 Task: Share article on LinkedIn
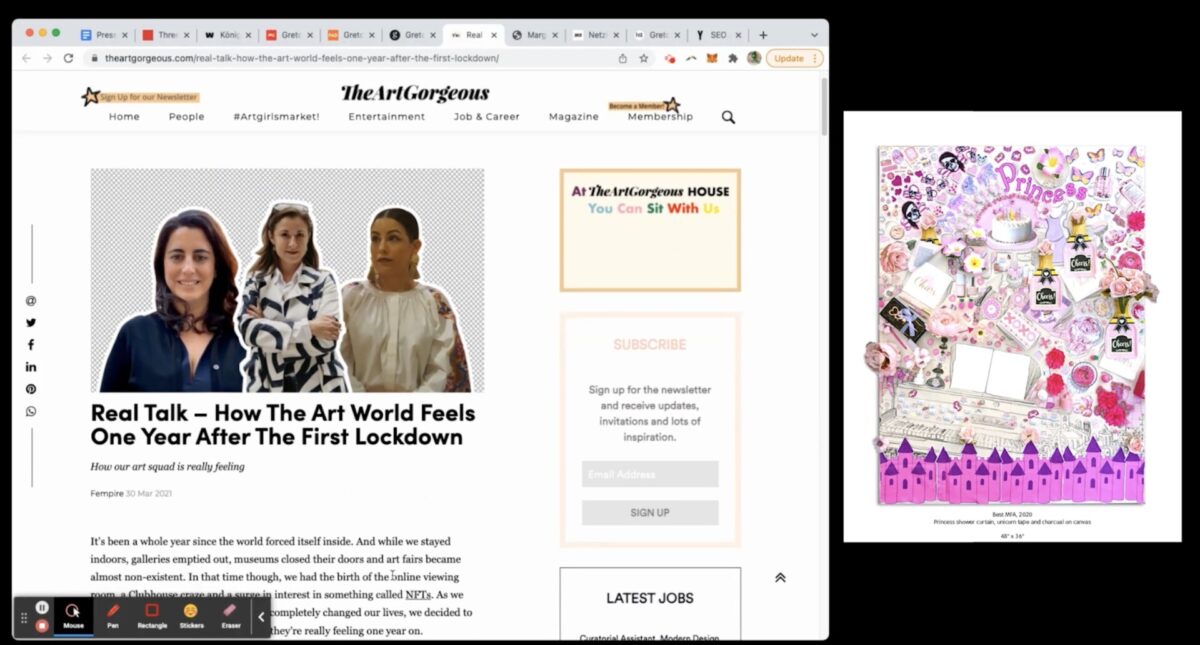pyautogui.click(x=31, y=367)
